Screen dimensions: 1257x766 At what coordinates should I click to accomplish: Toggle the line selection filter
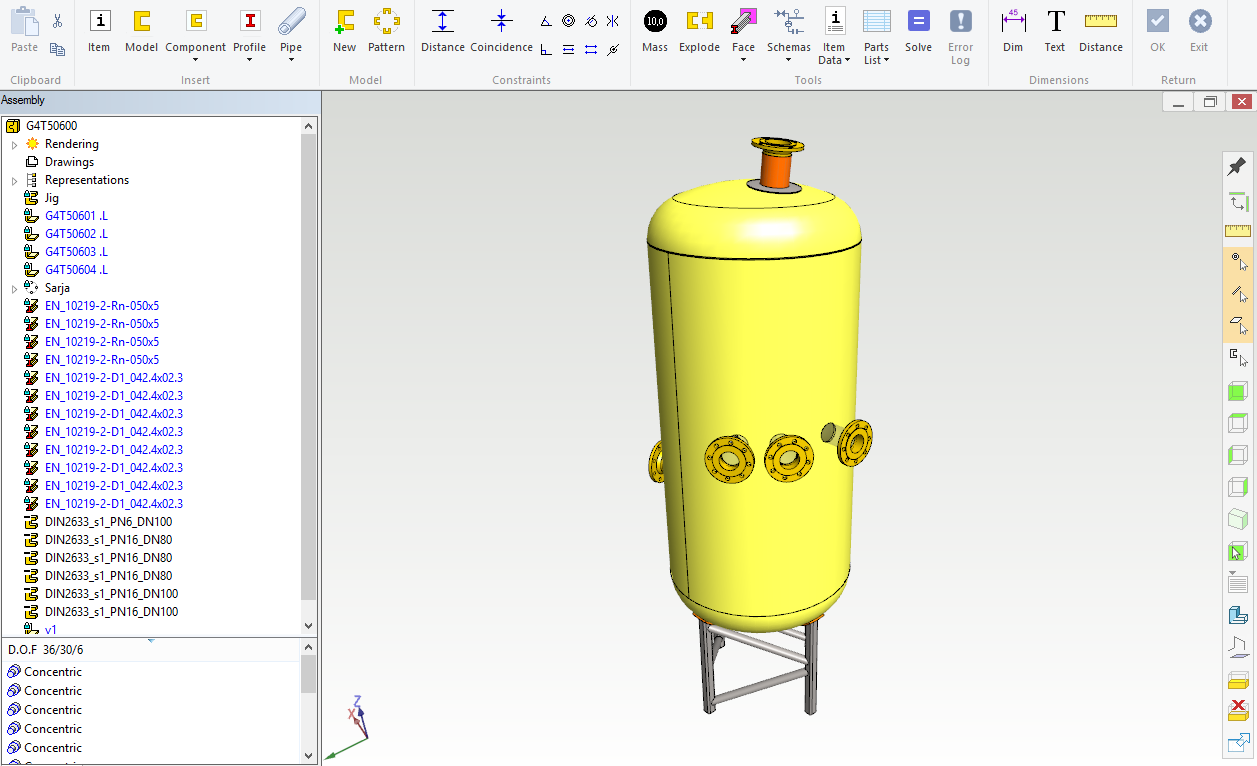(1238, 294)
